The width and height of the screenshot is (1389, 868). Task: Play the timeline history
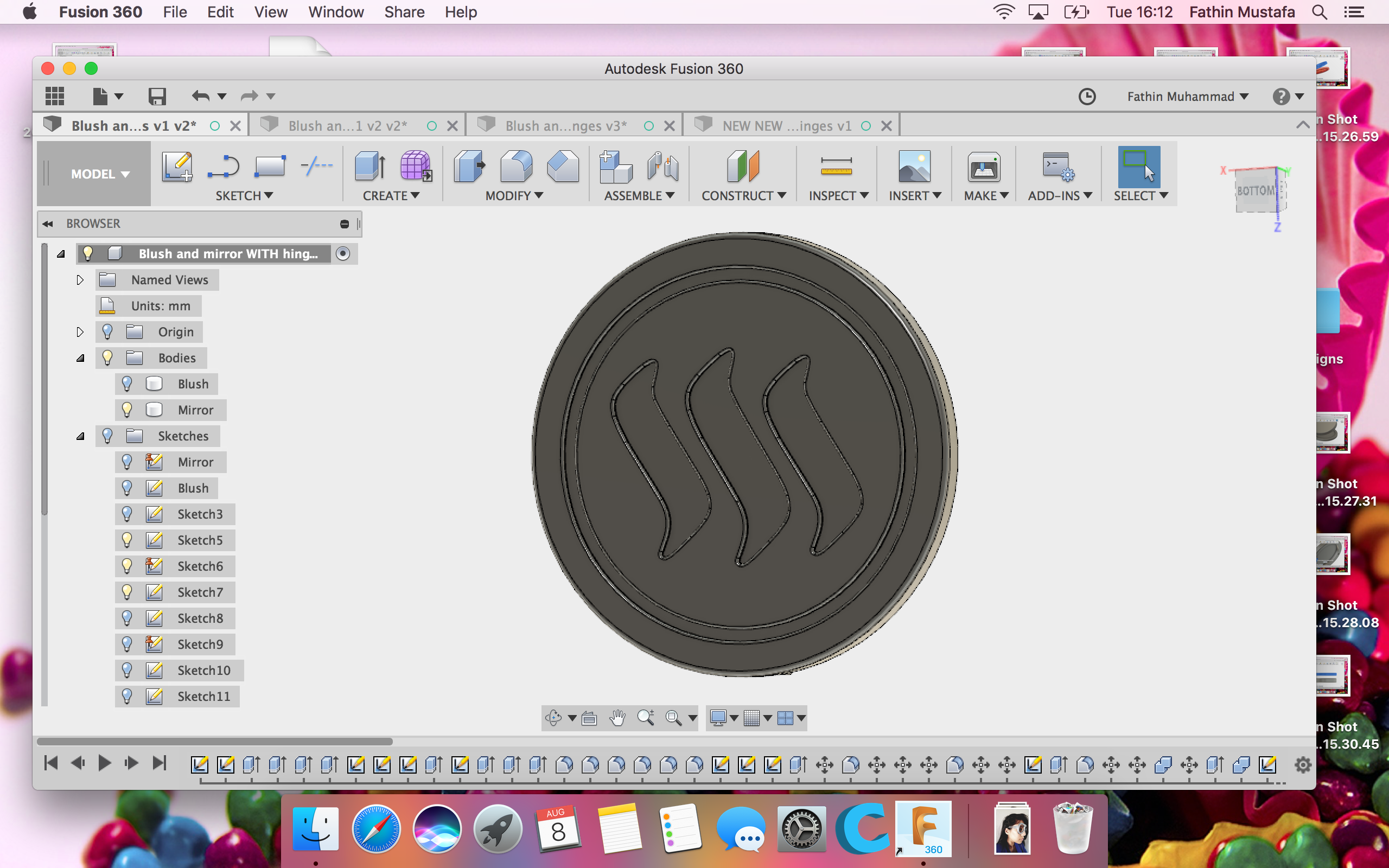point(105,763)
